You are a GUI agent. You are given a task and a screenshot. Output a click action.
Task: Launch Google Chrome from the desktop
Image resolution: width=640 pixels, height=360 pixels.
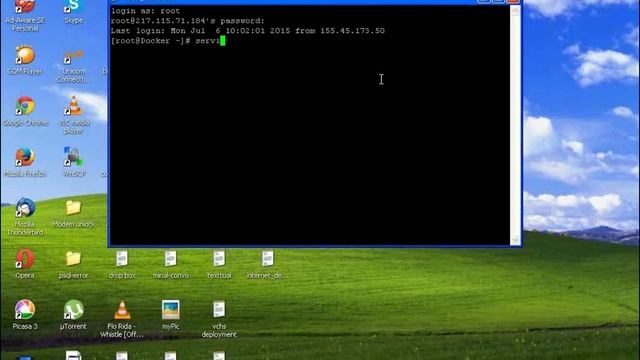25,111
